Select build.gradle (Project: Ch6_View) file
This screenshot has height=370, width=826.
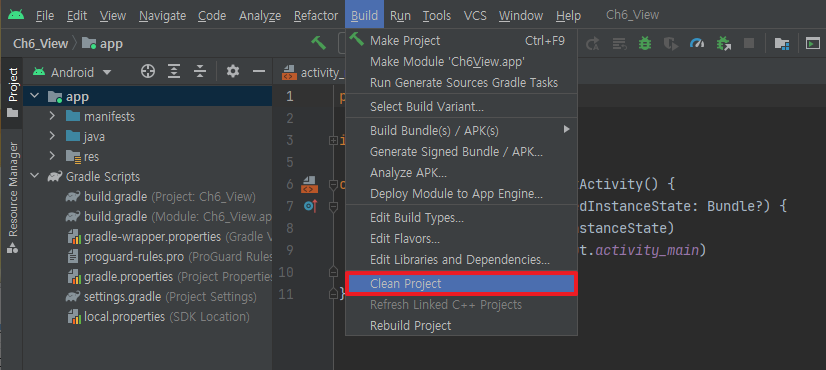tap(161, 197)
